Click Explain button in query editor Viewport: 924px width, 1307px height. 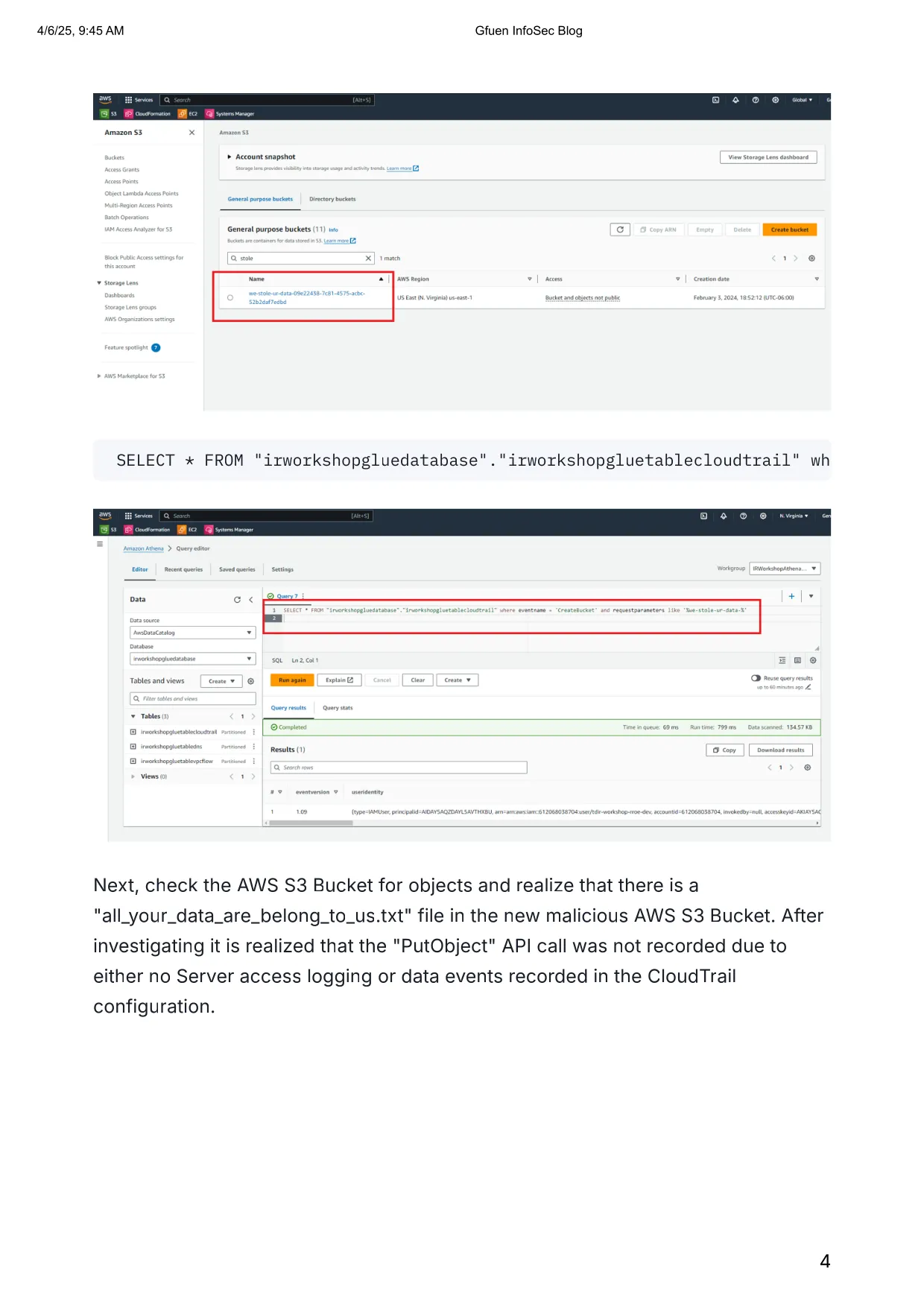(x=339, y=680)
